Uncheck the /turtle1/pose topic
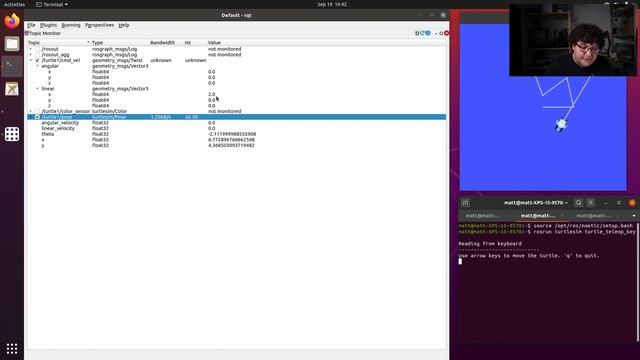The height and width of the screenshot is (360, 640). [38, 117]
